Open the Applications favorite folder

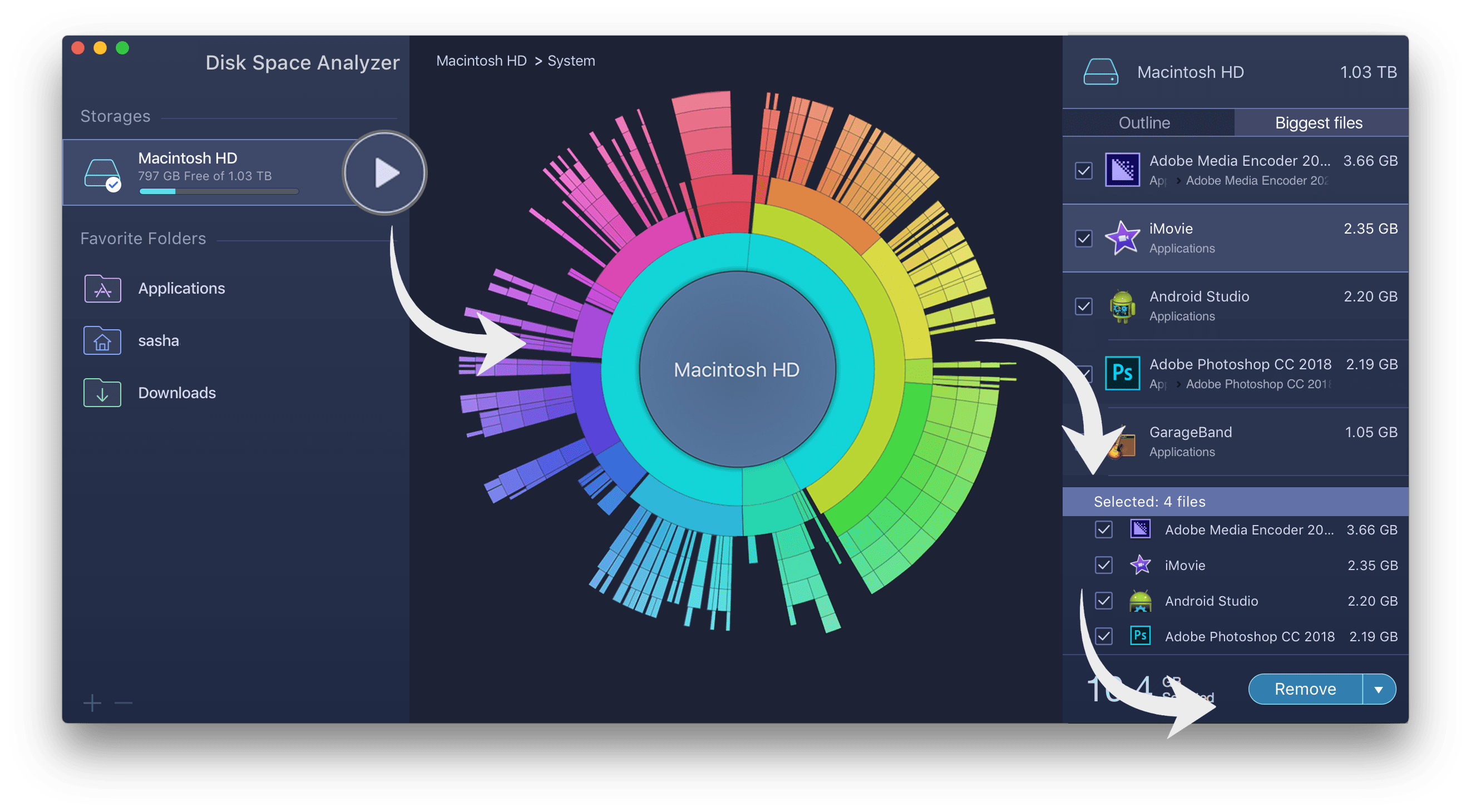181,287
